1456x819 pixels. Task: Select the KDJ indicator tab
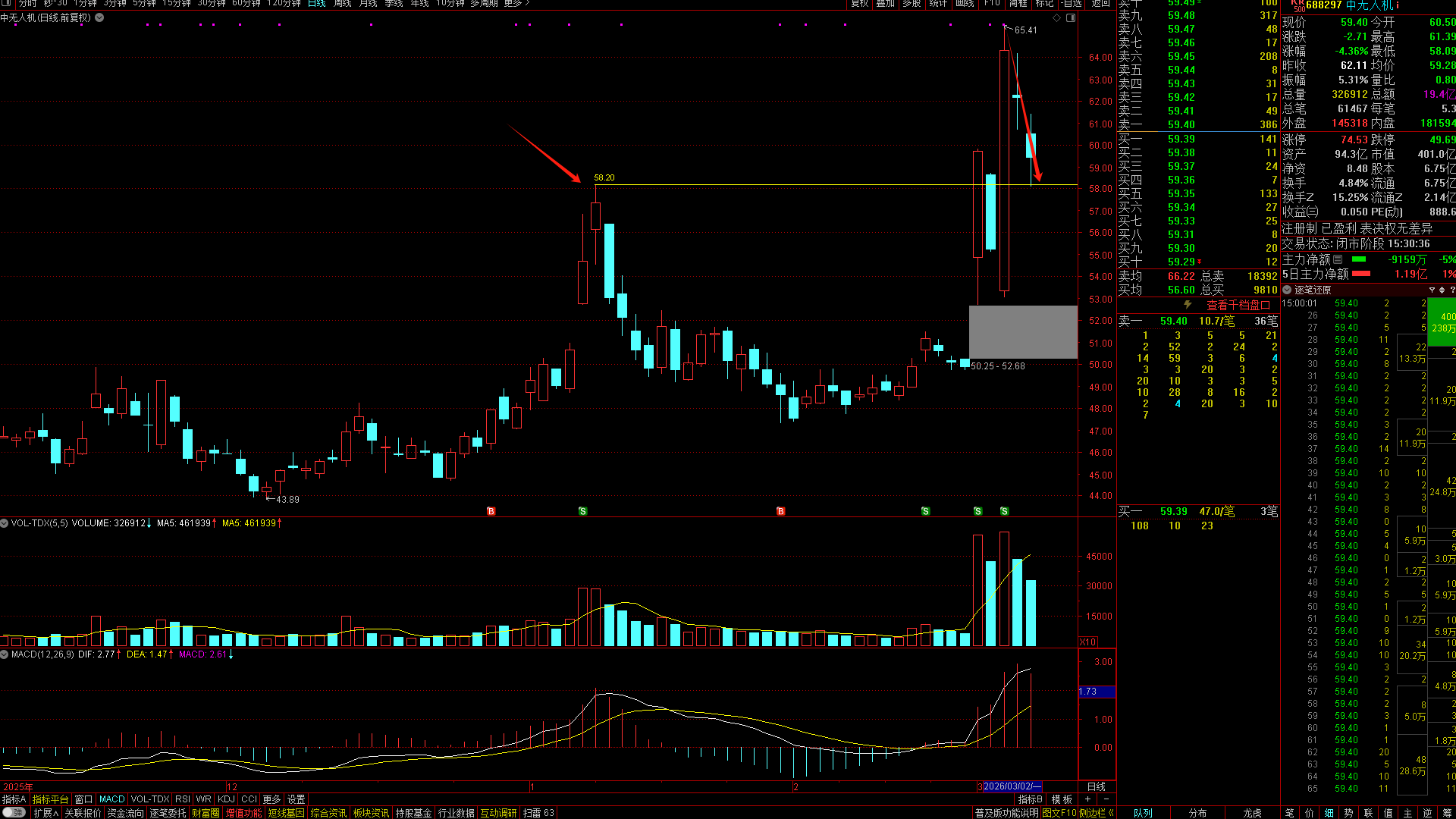pos(226,799)
